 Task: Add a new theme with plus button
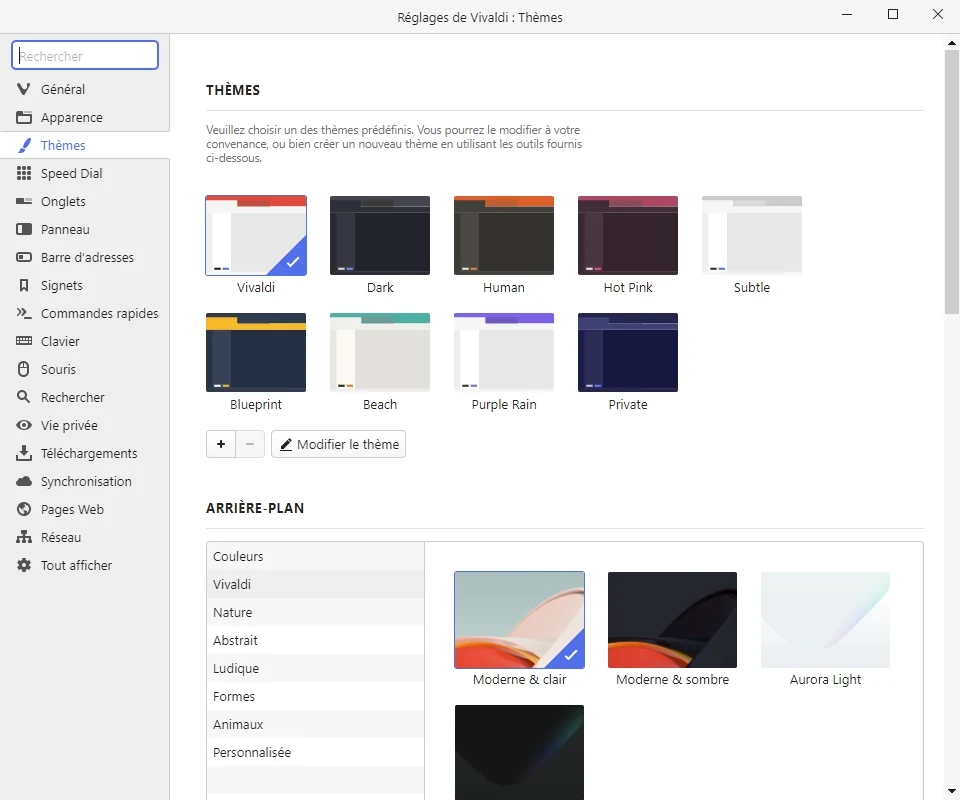pos(221,444)
